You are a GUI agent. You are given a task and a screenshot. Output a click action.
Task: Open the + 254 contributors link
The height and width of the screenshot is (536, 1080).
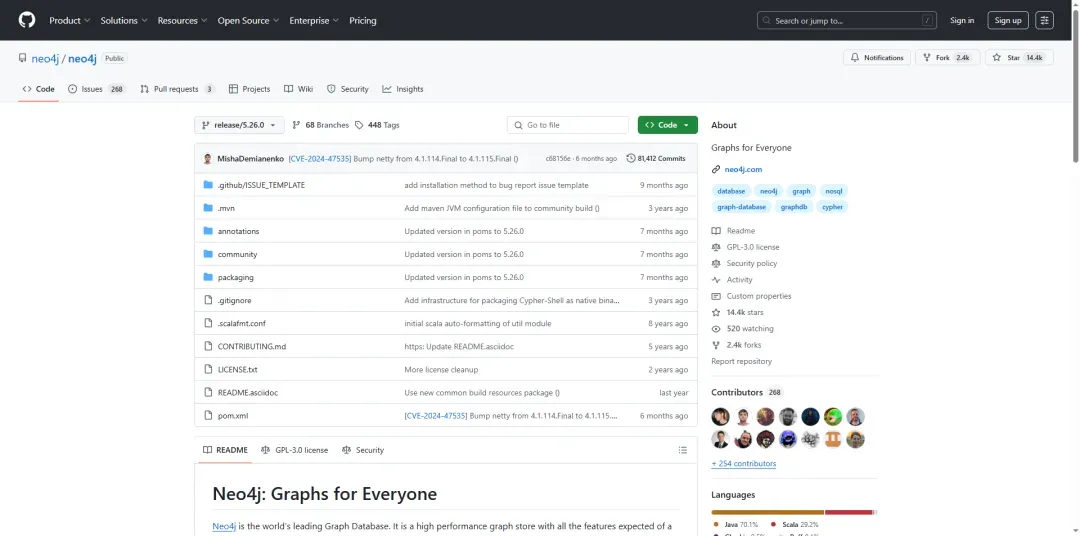[744, 464]
